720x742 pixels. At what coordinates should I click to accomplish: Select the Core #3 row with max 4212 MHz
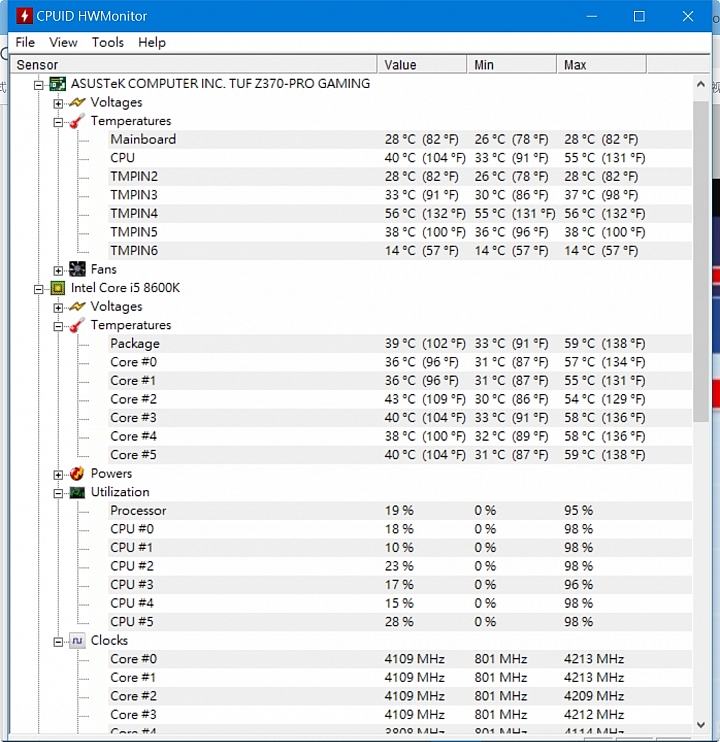tap(400, 715)
